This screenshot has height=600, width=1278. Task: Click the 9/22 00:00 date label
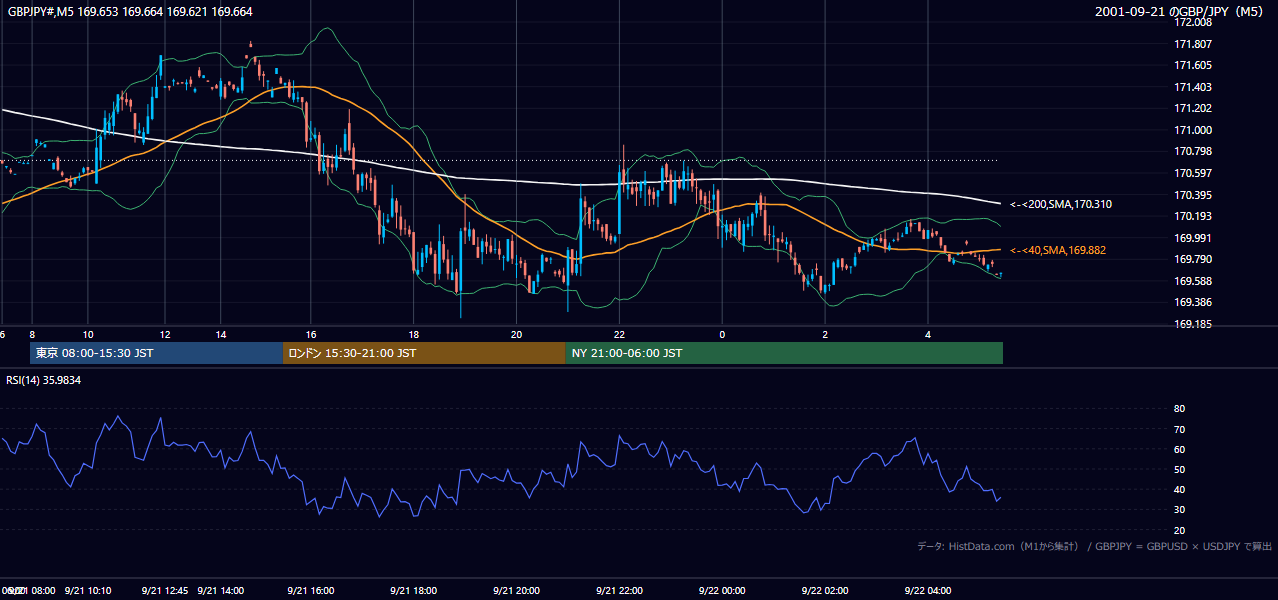click(722, 591)
